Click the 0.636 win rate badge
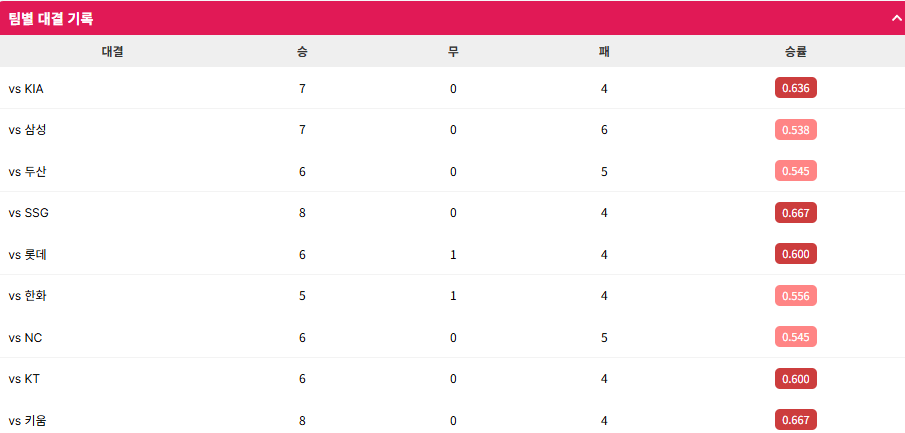This screenshot has width=905, height=433. click(795, 88)
